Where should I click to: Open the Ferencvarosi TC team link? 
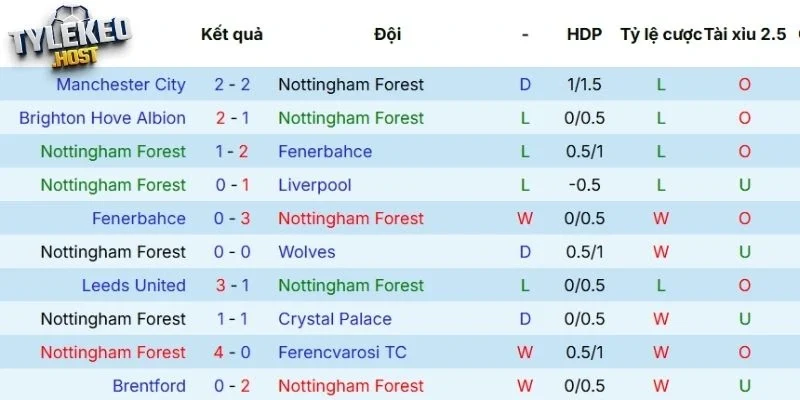click(342, 352)
